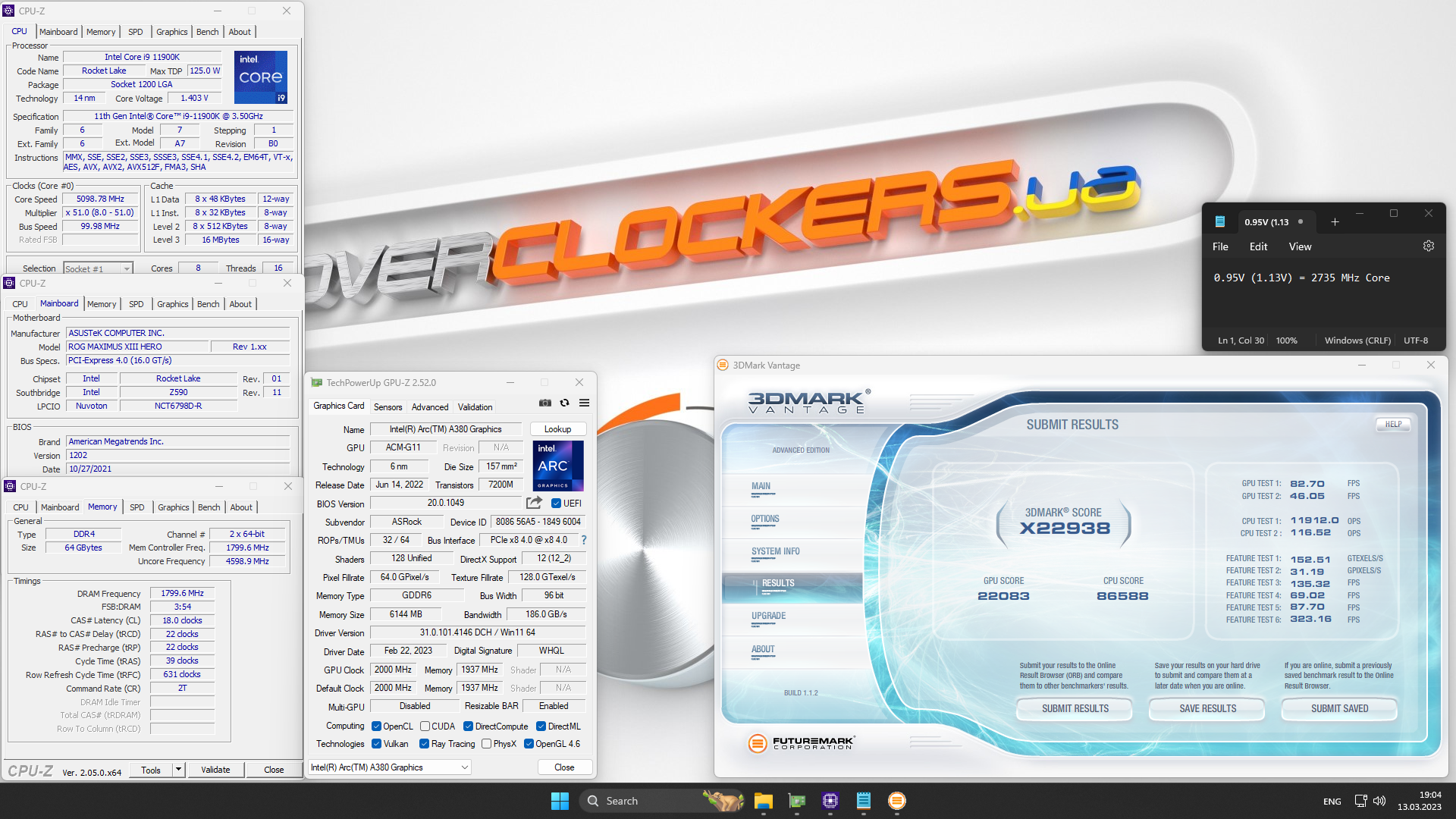Toggle the OpenCL checkbox
This screenshot has width=1456, height=819.
pyautogui.click(x=376, y=726)
